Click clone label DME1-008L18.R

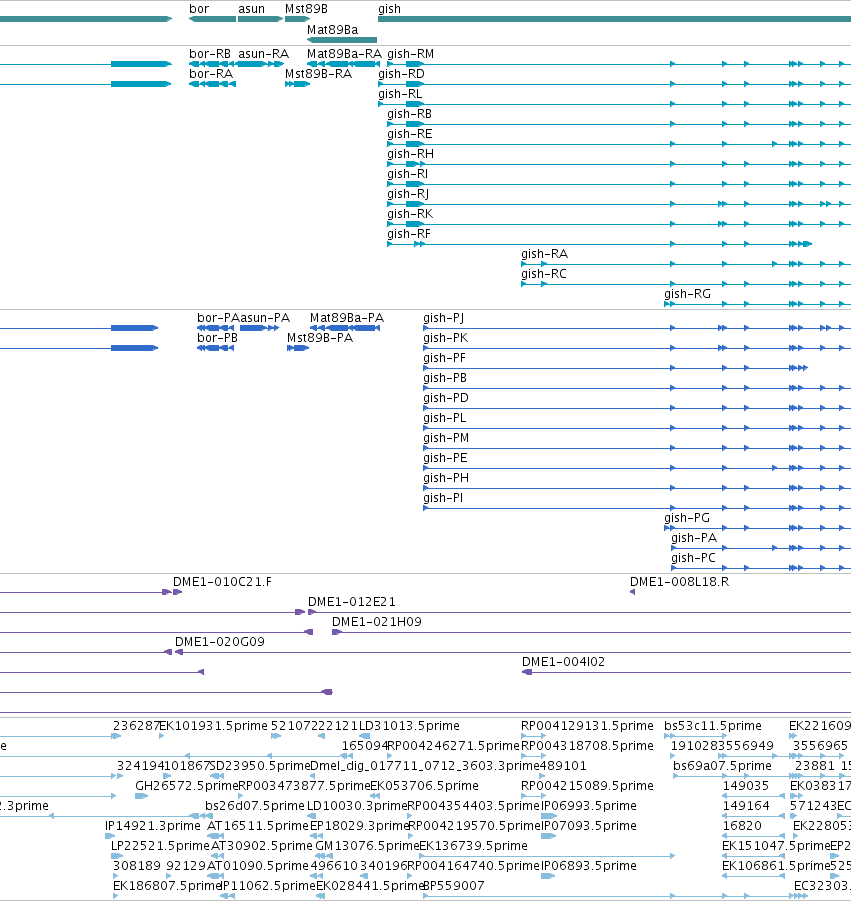[680, 582]
